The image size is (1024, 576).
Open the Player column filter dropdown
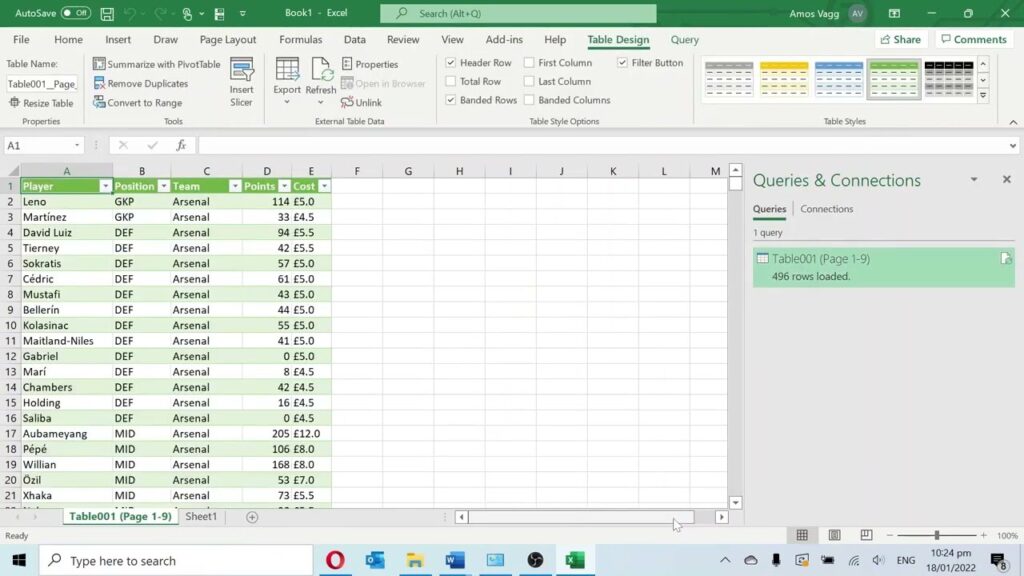click(105, 187)
